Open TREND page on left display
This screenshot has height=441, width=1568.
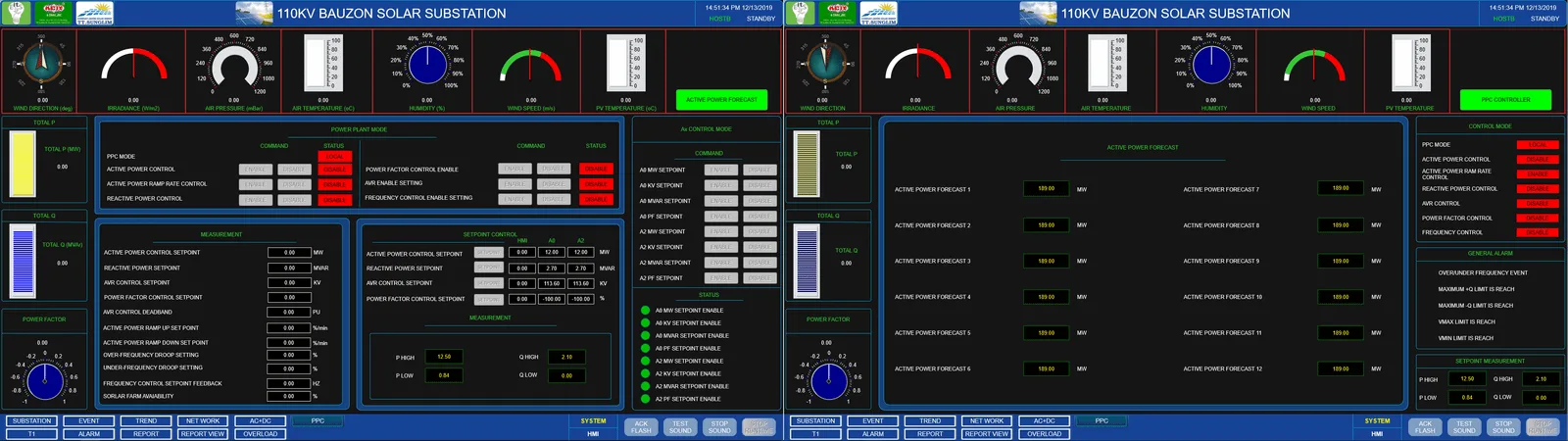[146, 421]
